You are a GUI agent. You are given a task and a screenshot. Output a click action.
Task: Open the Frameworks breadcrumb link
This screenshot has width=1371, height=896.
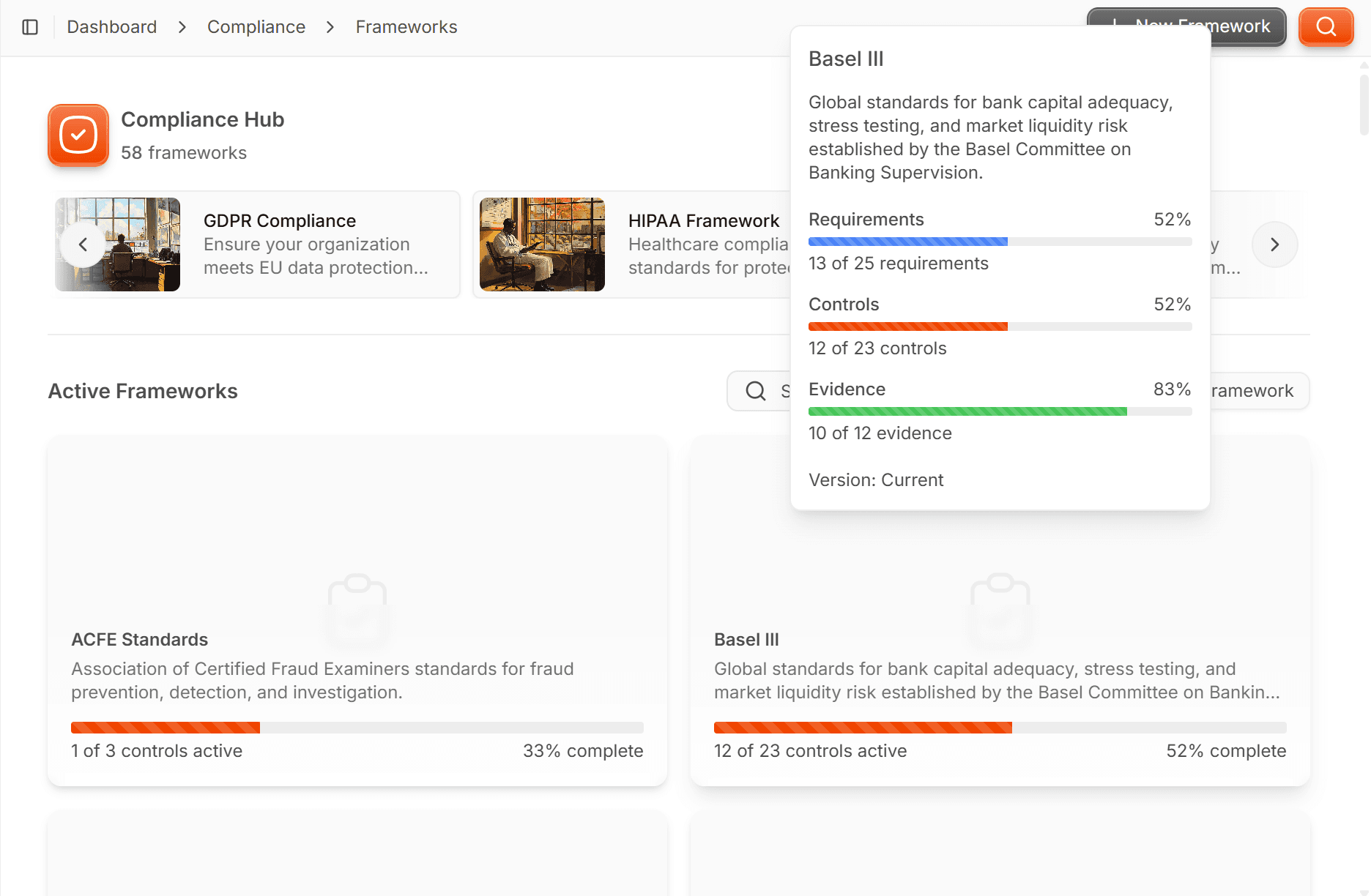tap(406, 26)
